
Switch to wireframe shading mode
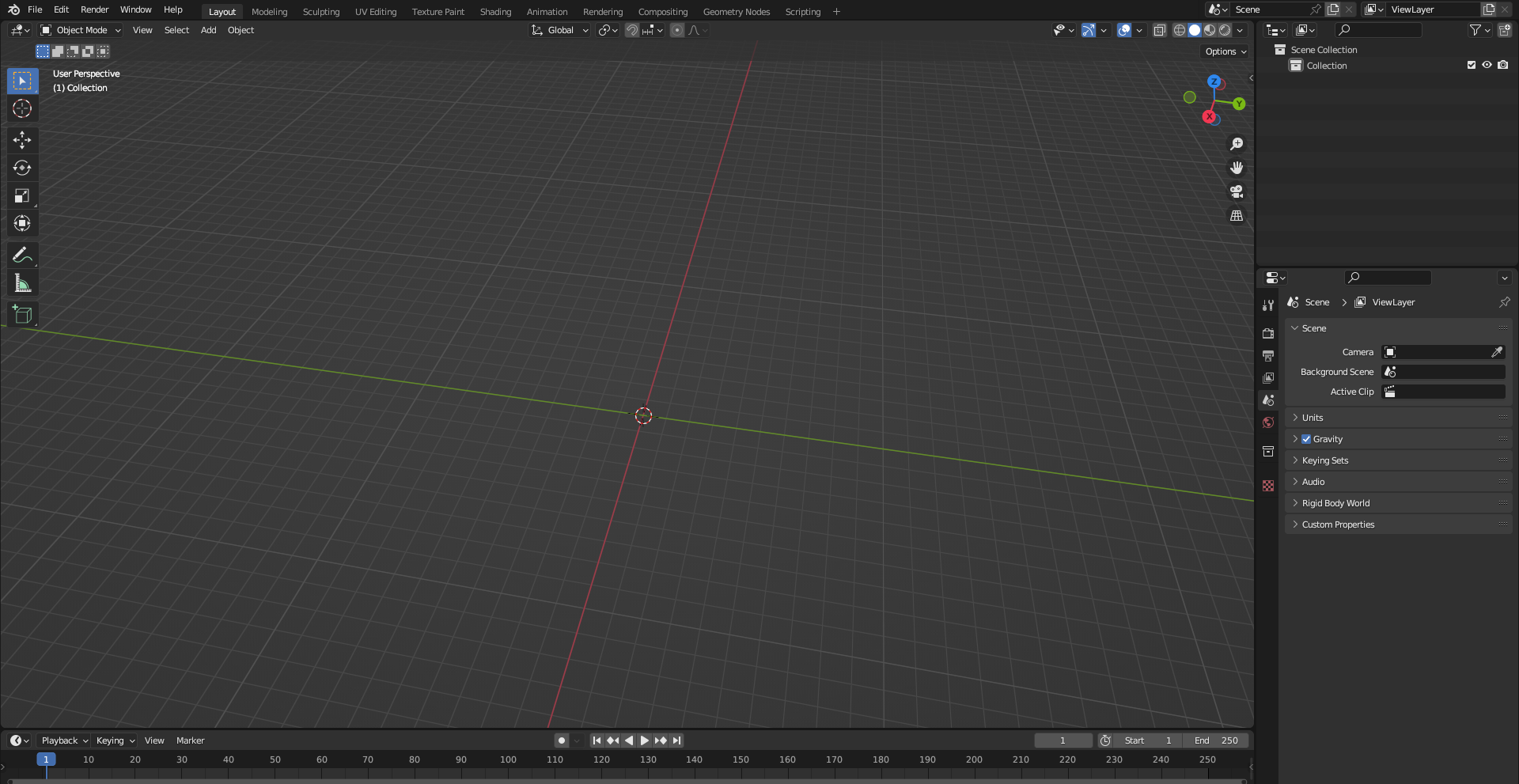tap(1180, 30)
